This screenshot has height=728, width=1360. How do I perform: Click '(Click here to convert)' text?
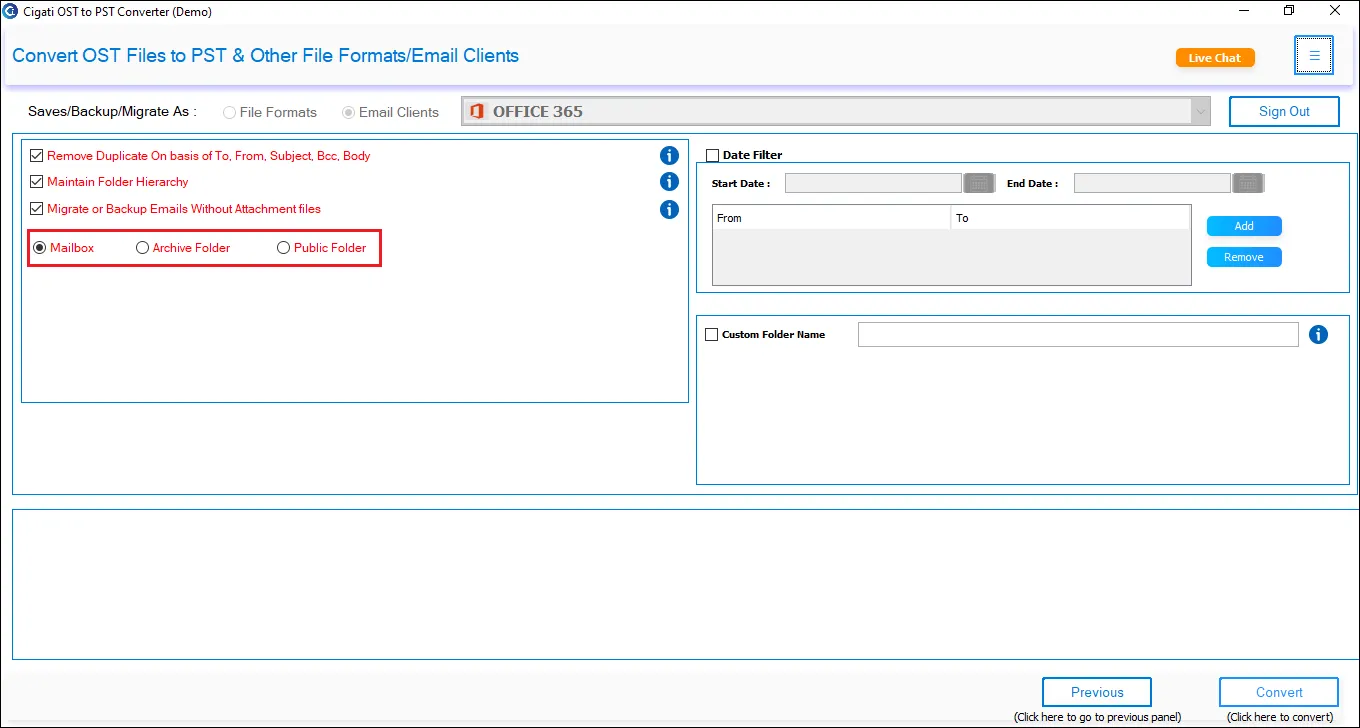(x=1280, y=717)
